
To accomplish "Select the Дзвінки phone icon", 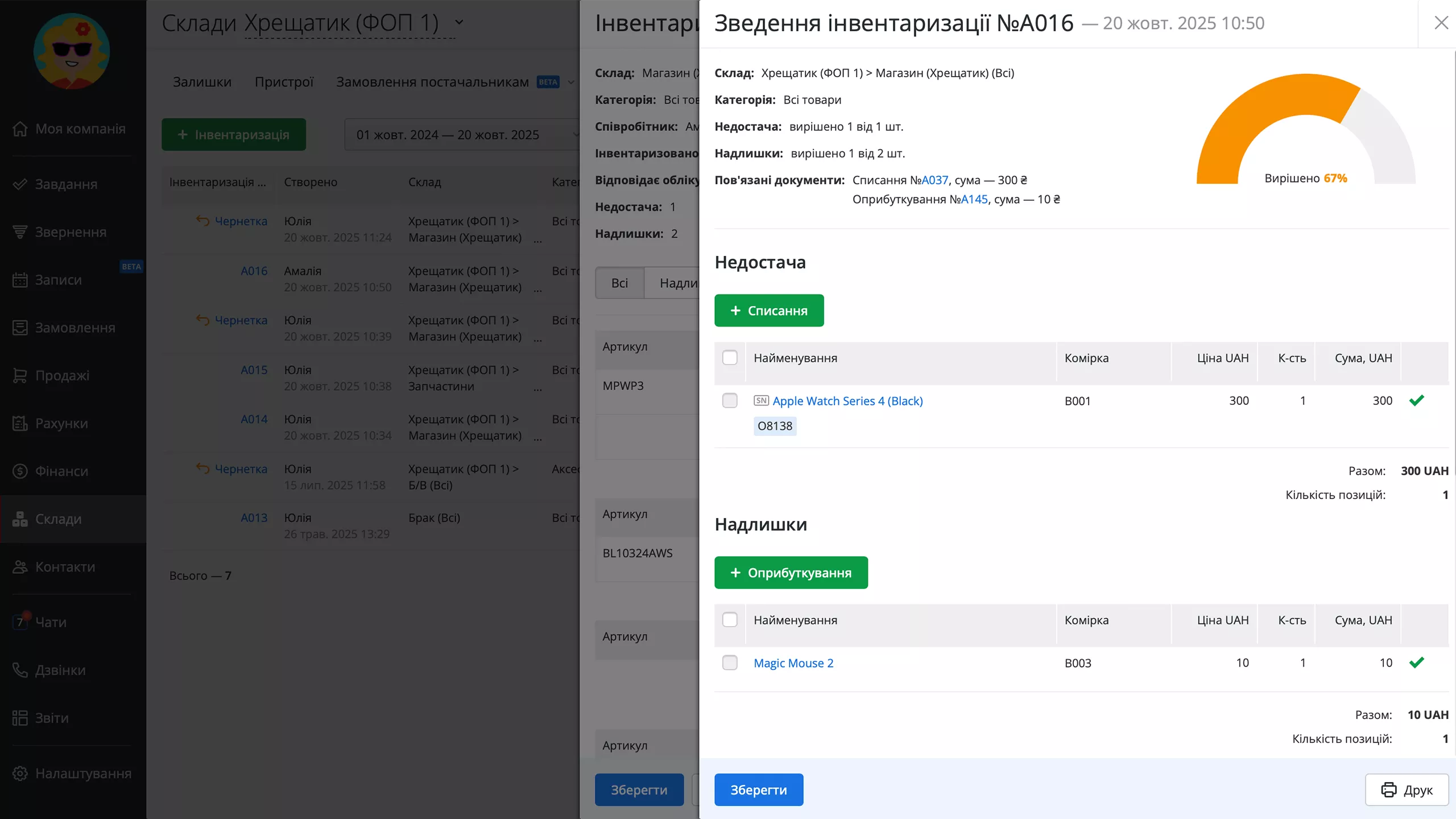I will point(60,670).
